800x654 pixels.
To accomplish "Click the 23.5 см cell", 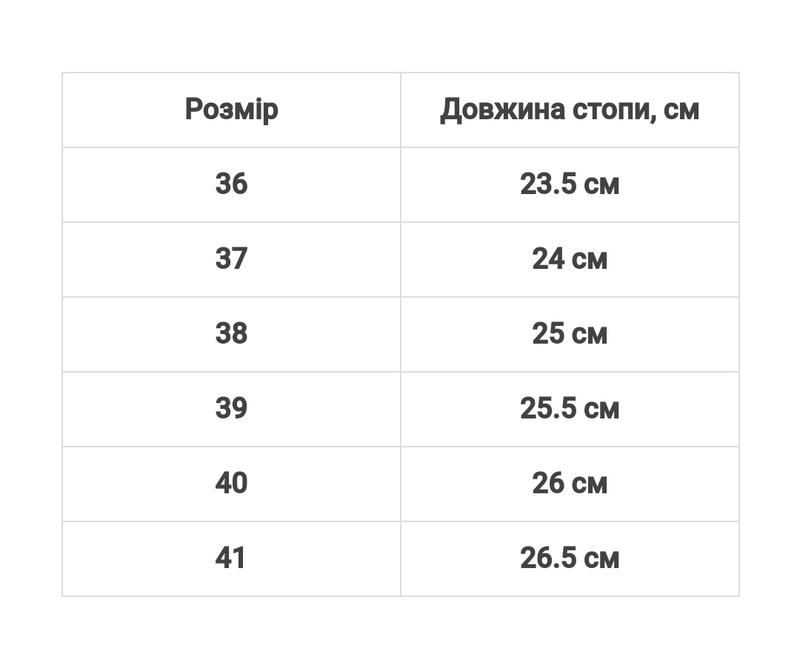I will pos(569,184).
